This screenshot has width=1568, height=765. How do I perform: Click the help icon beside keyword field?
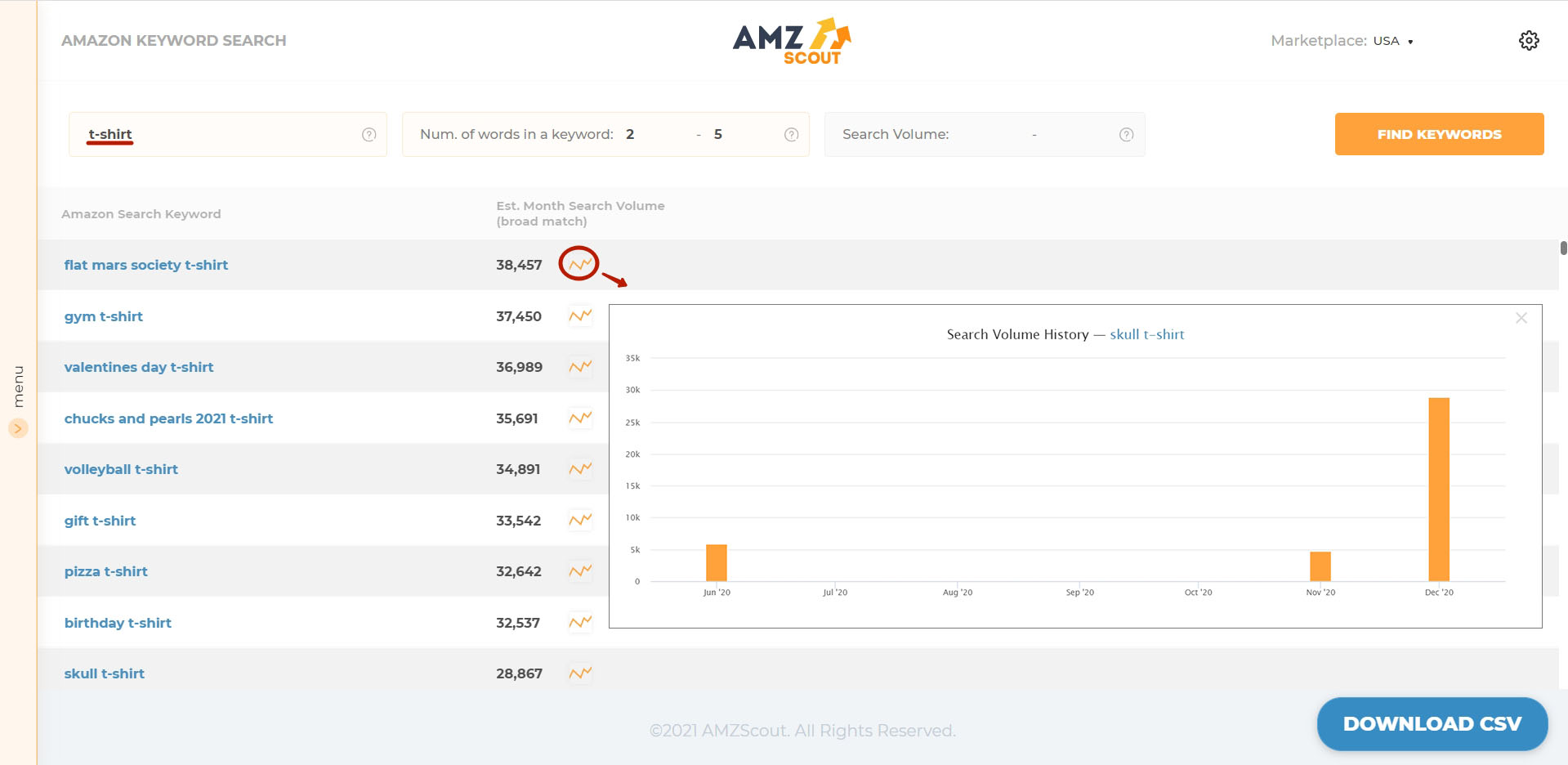click(368, 134)
